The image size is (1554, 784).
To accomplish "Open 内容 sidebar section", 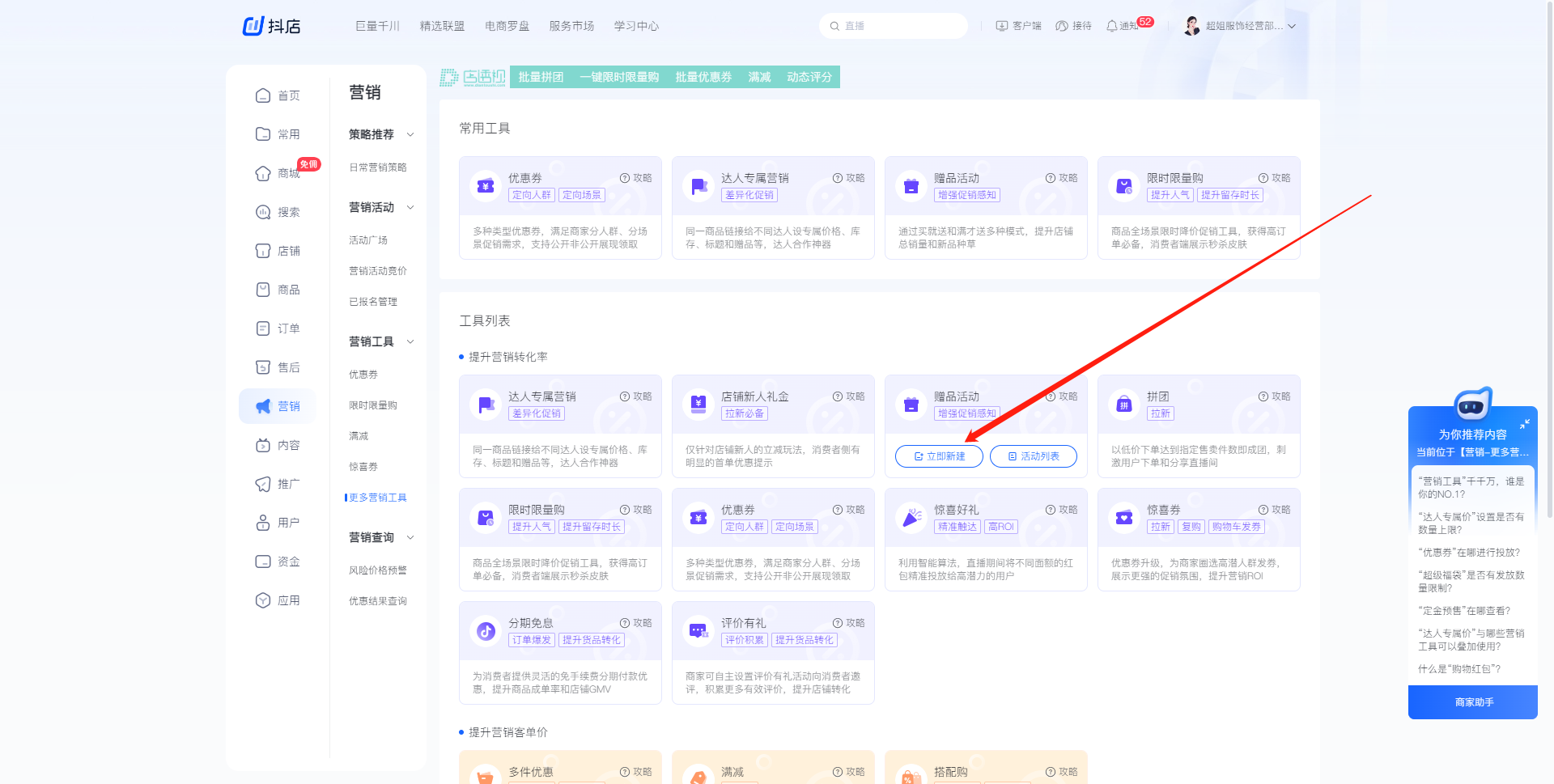I will pyautogui.click(x=278, y=445).
